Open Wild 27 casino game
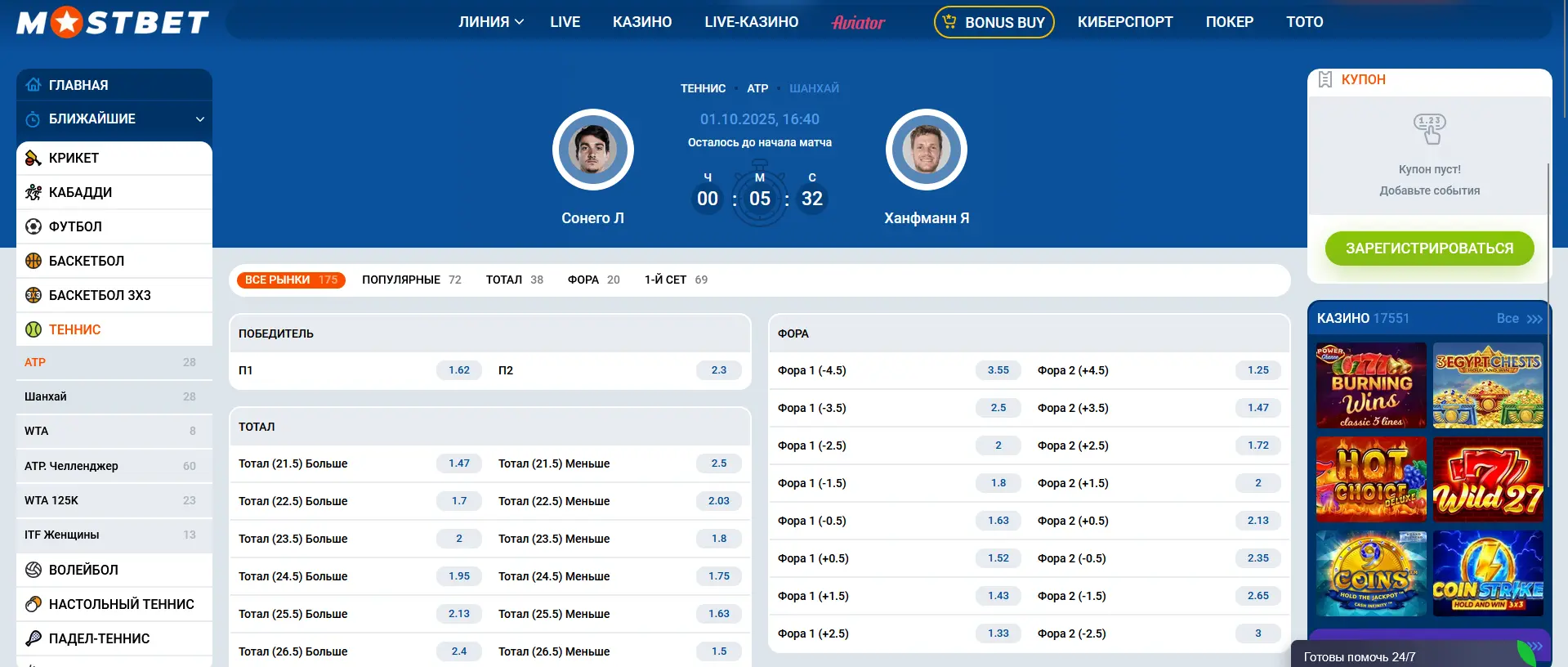The width and height of the screenshot is (1568, 667). point(1488,479)
